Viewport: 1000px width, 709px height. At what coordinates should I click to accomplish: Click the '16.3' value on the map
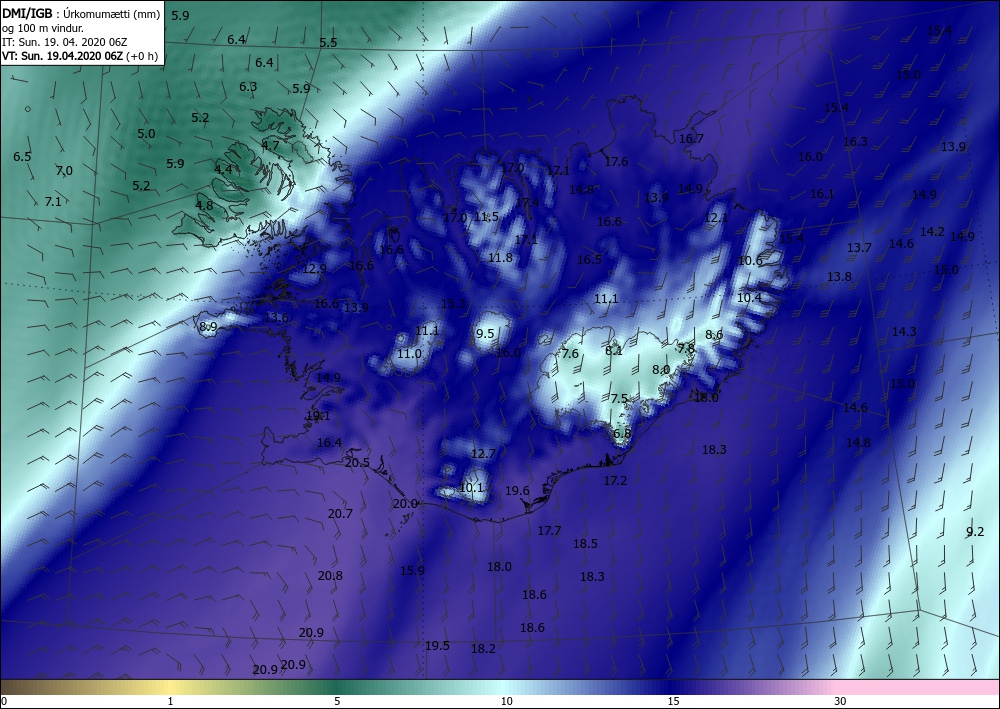point(856,142)
